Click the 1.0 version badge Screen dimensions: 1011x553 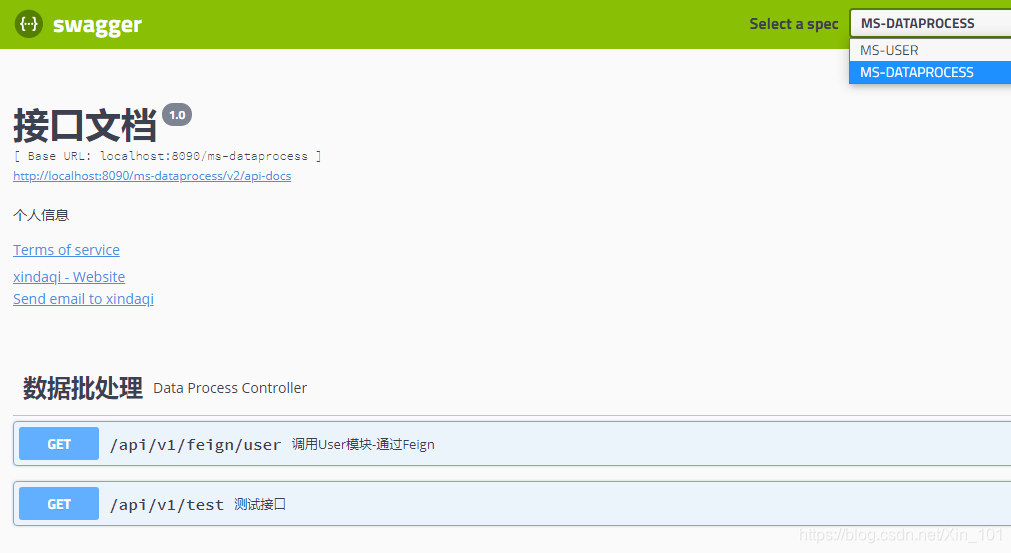tap(177, 115)
